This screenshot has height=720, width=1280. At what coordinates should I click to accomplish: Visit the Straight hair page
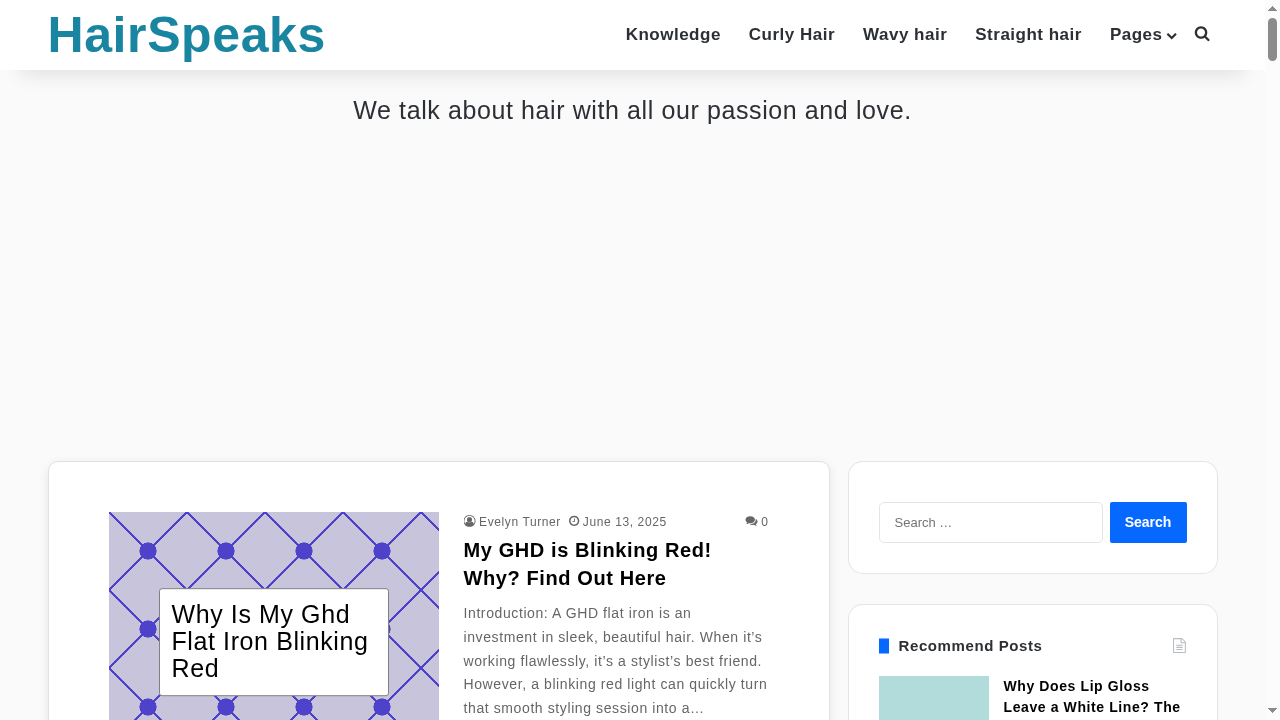click(x=1028, y=34)
